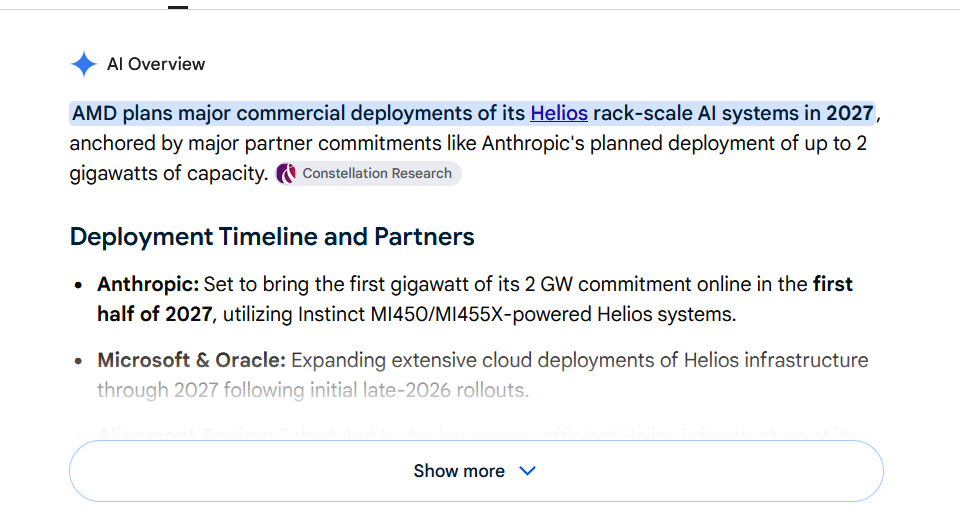Click the "Anthropic:" bullet label
The width and height of the screenshot is (960, 527).
(148, 284)
